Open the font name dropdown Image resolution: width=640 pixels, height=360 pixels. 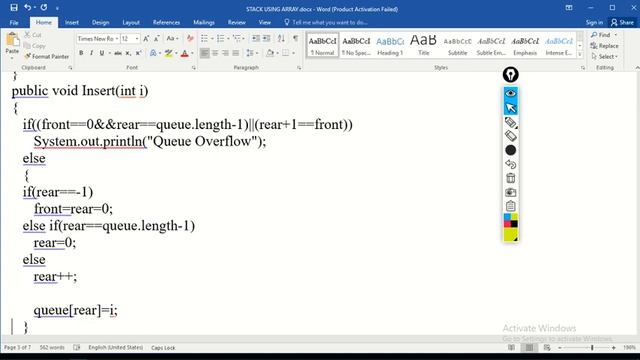117,39
